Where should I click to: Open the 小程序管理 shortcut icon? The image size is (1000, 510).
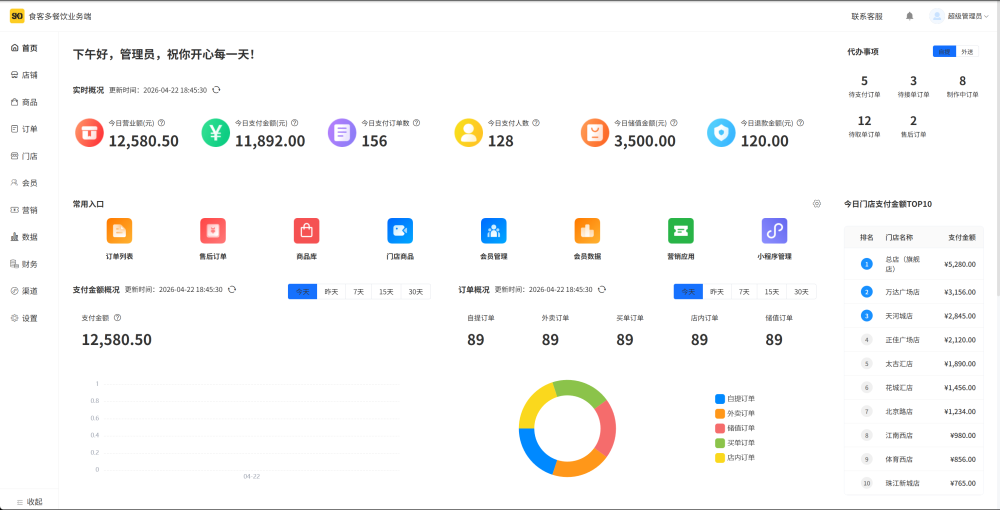[x=774, y=231]
